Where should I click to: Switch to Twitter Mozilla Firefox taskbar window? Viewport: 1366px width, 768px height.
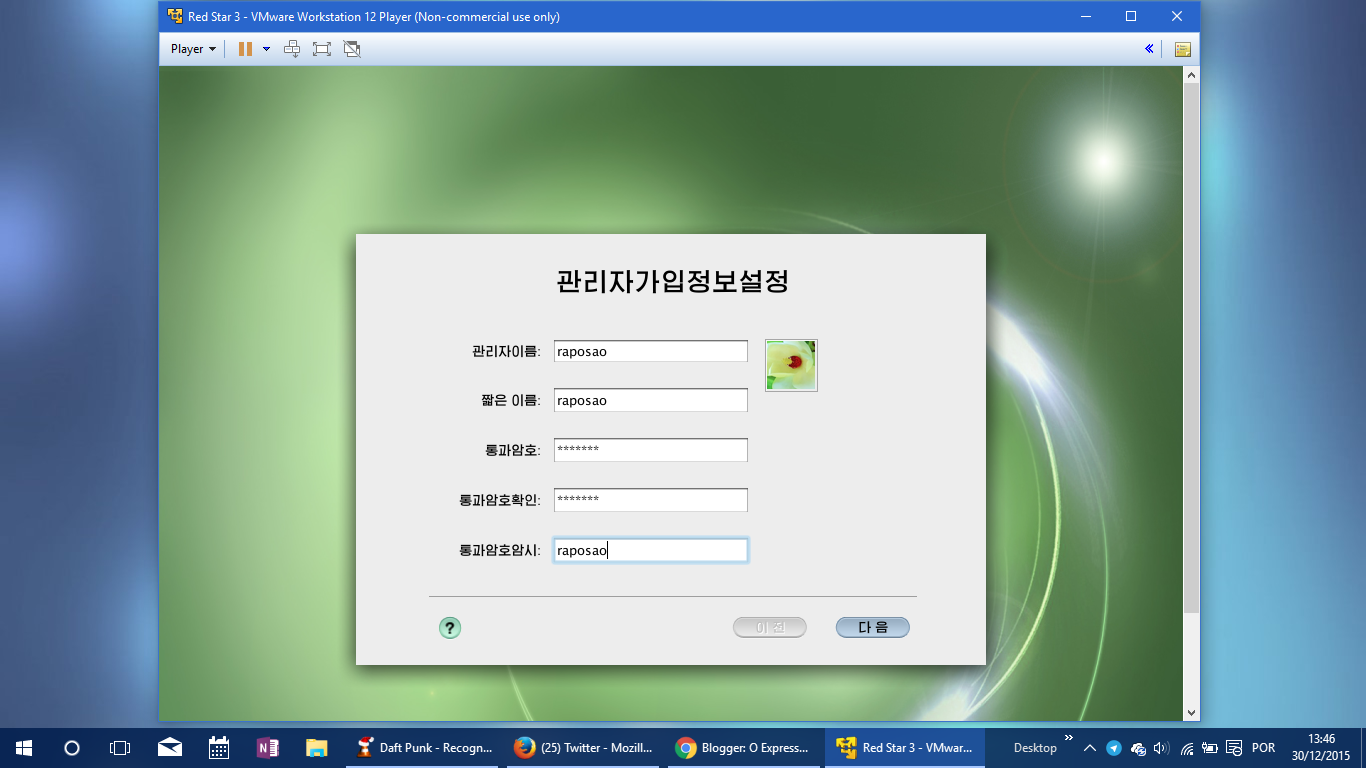coord(583,747)
